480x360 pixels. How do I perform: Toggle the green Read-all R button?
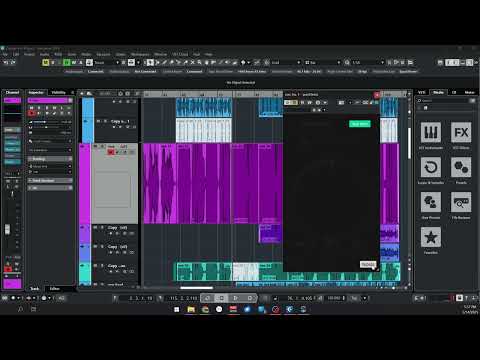point(67,62)
